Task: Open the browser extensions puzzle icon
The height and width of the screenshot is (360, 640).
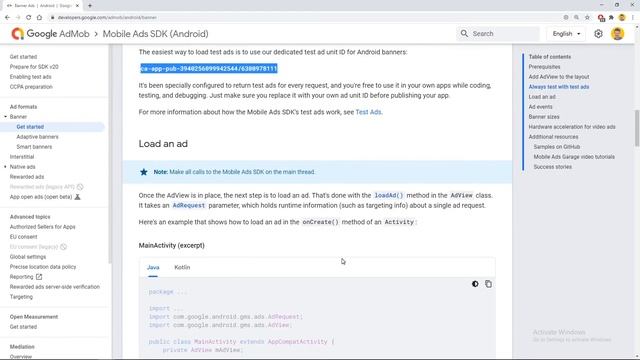Action: [611, 18]
